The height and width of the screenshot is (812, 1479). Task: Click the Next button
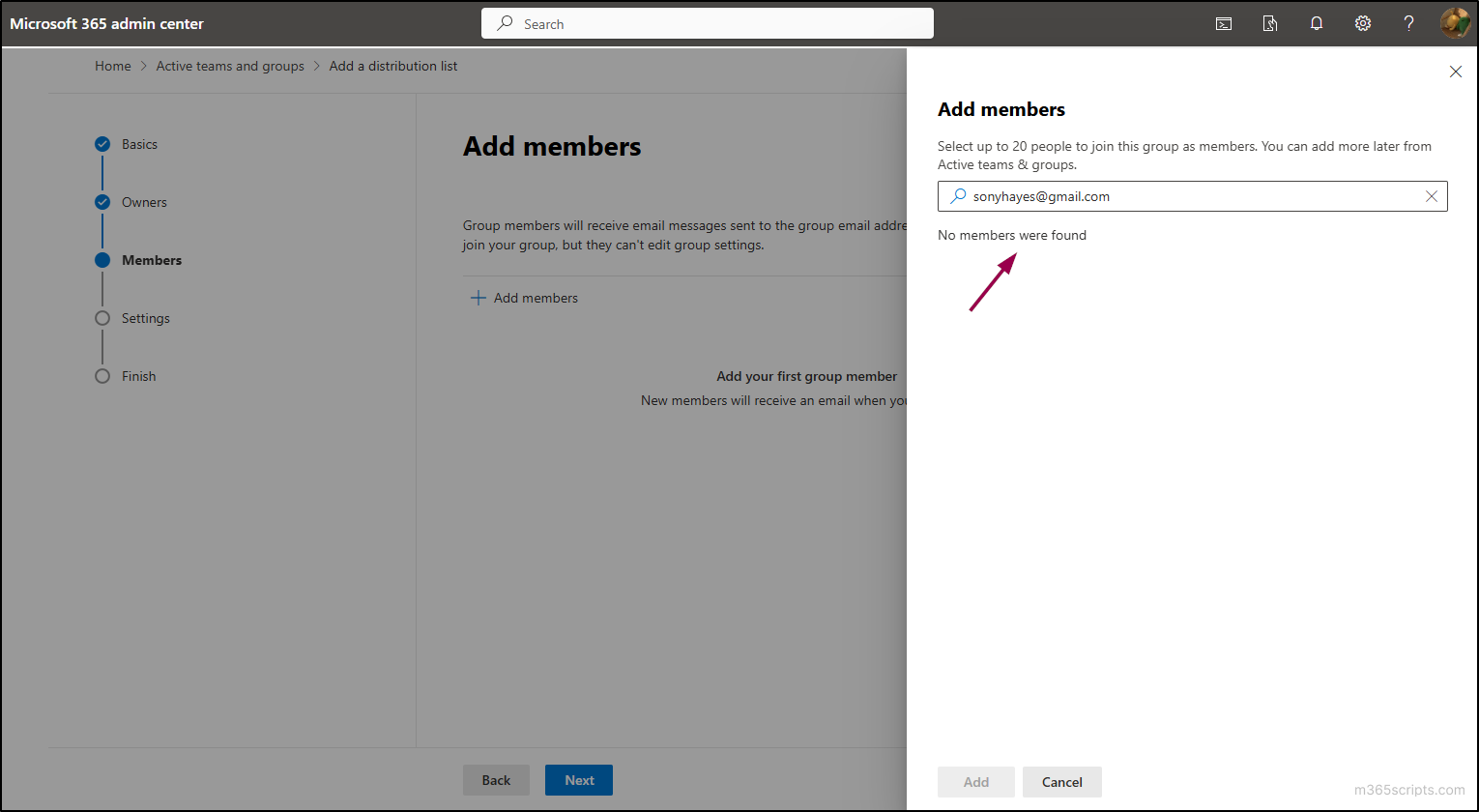(578, 780)
